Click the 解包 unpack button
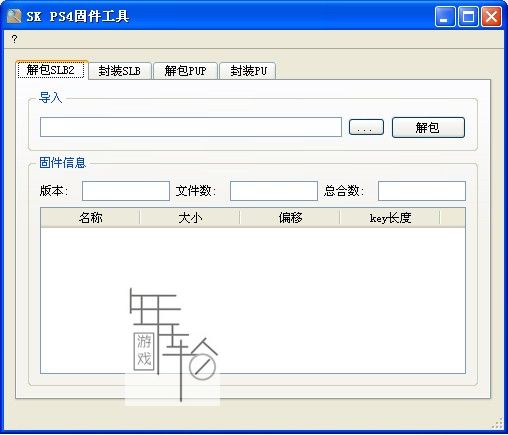The height and width of the screenshot is (435, 508). pyautogui.click(x=428, y=127)
